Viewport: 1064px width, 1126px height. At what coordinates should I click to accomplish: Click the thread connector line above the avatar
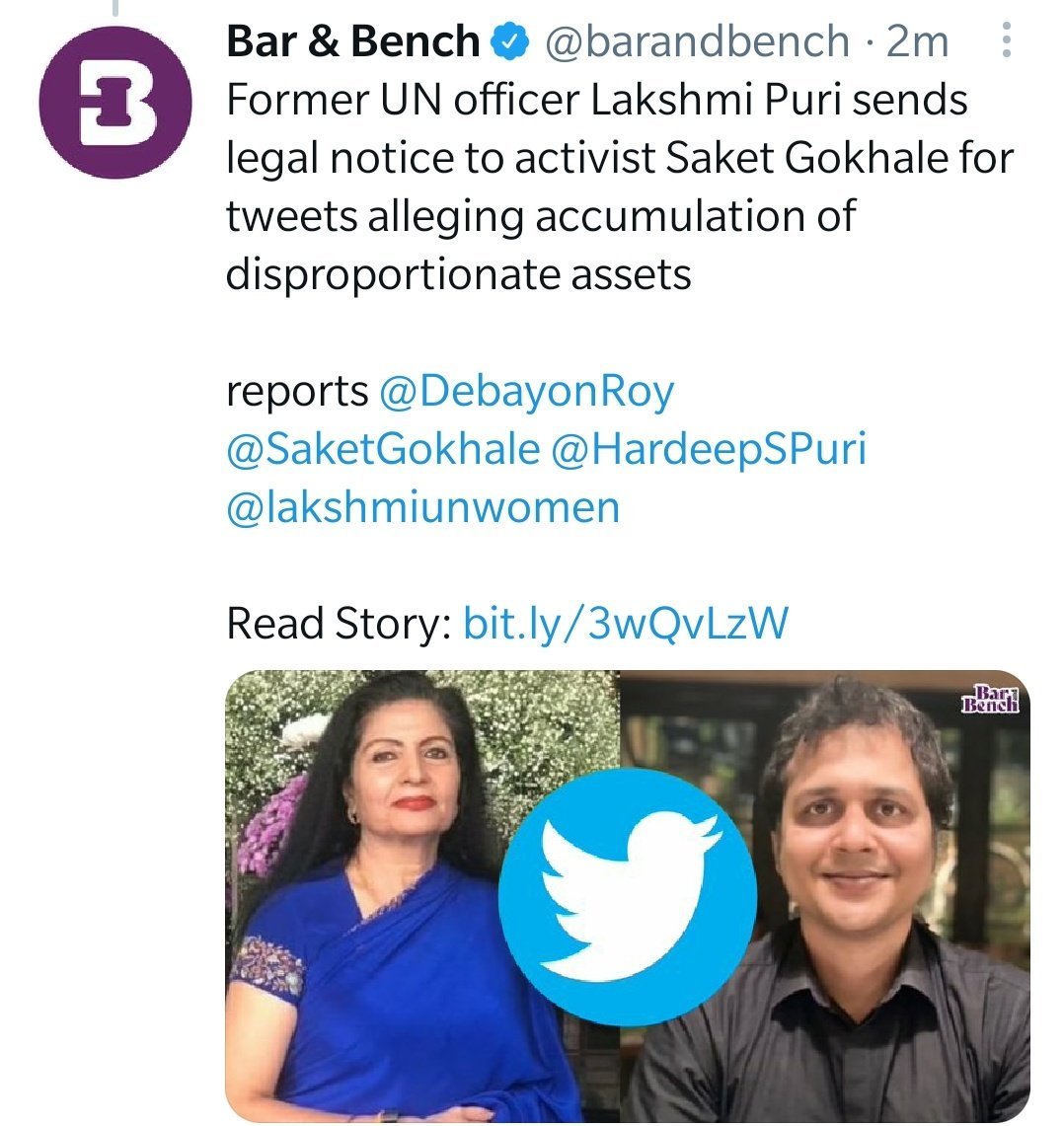114,8
